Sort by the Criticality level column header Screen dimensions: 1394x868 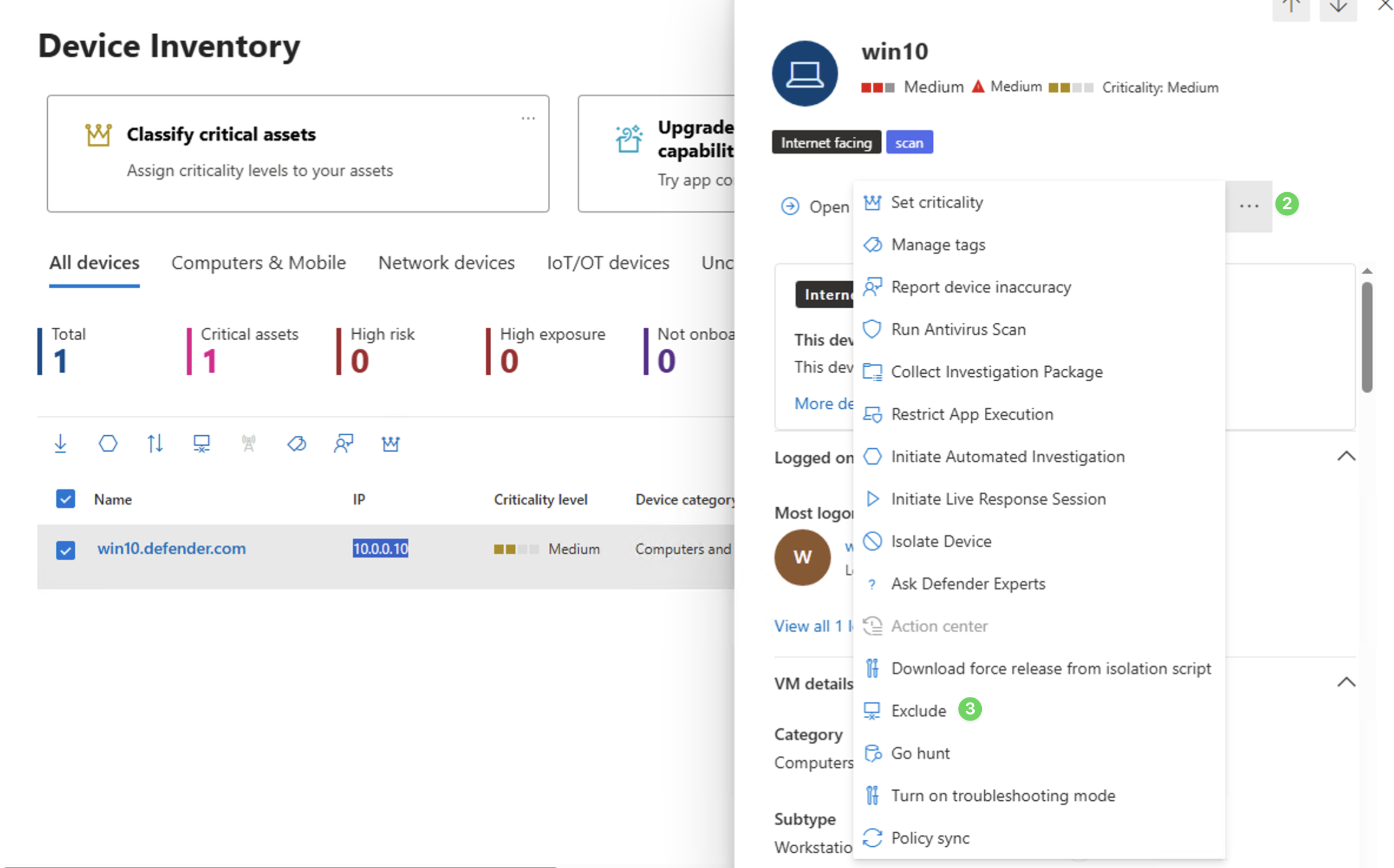tap(541, 499)
